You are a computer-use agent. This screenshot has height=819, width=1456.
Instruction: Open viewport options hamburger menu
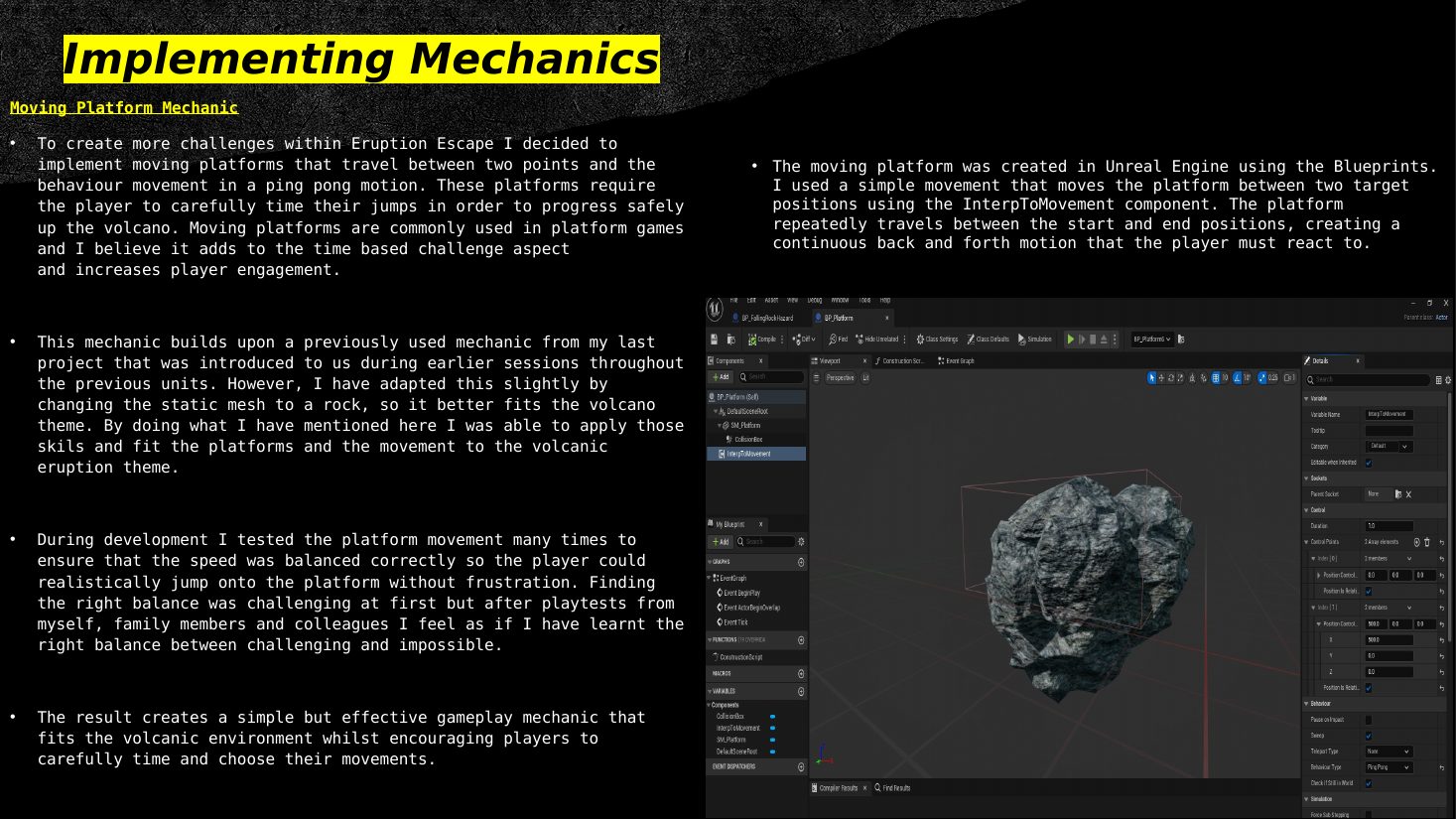click(816, 378)
